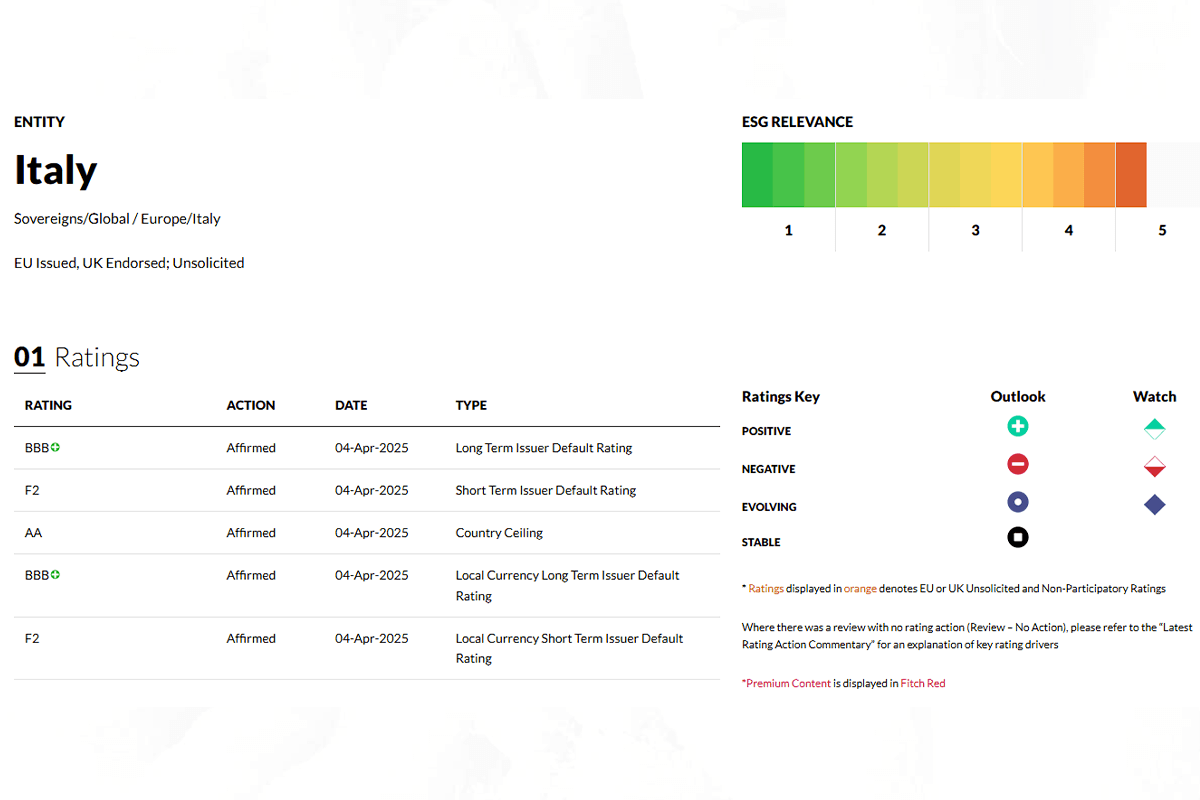
Task: Click the dark orange ESG Relevance segment
Action: [x=1130, y=175]
